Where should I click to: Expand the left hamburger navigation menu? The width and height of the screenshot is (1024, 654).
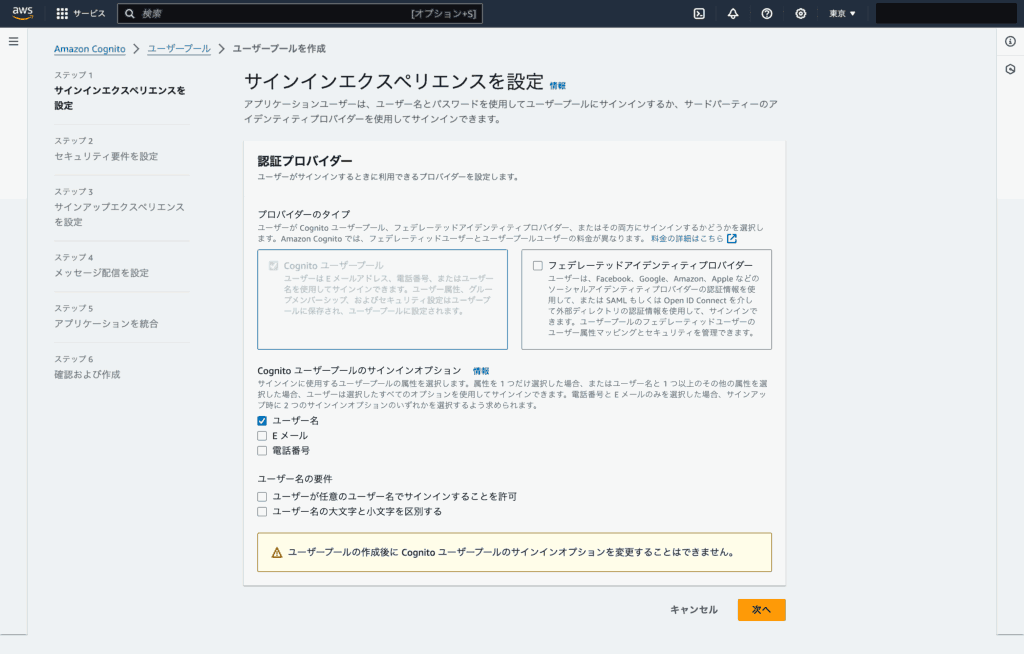(13, 41)
